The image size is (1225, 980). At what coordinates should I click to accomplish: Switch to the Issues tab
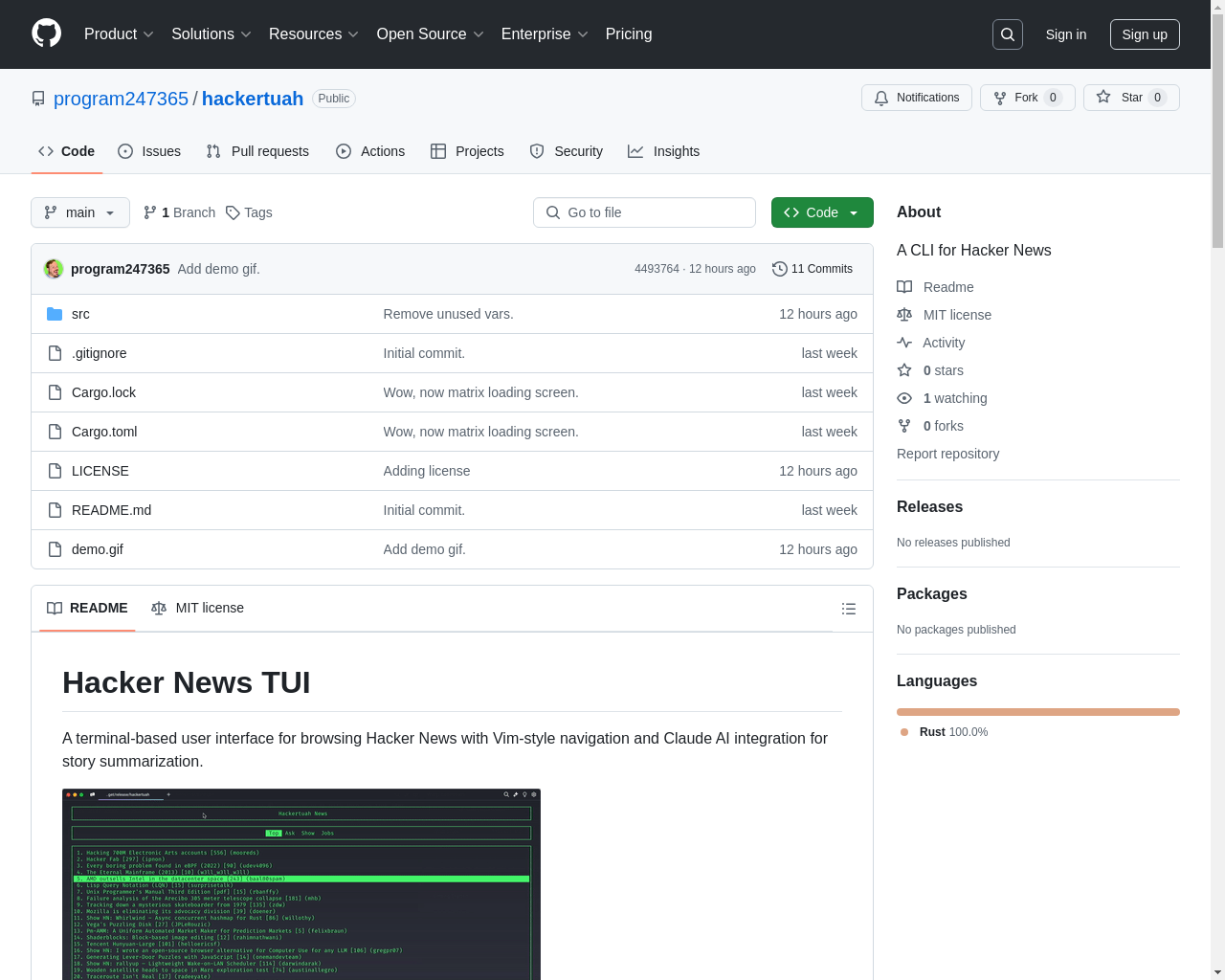(x=149, y=151)
